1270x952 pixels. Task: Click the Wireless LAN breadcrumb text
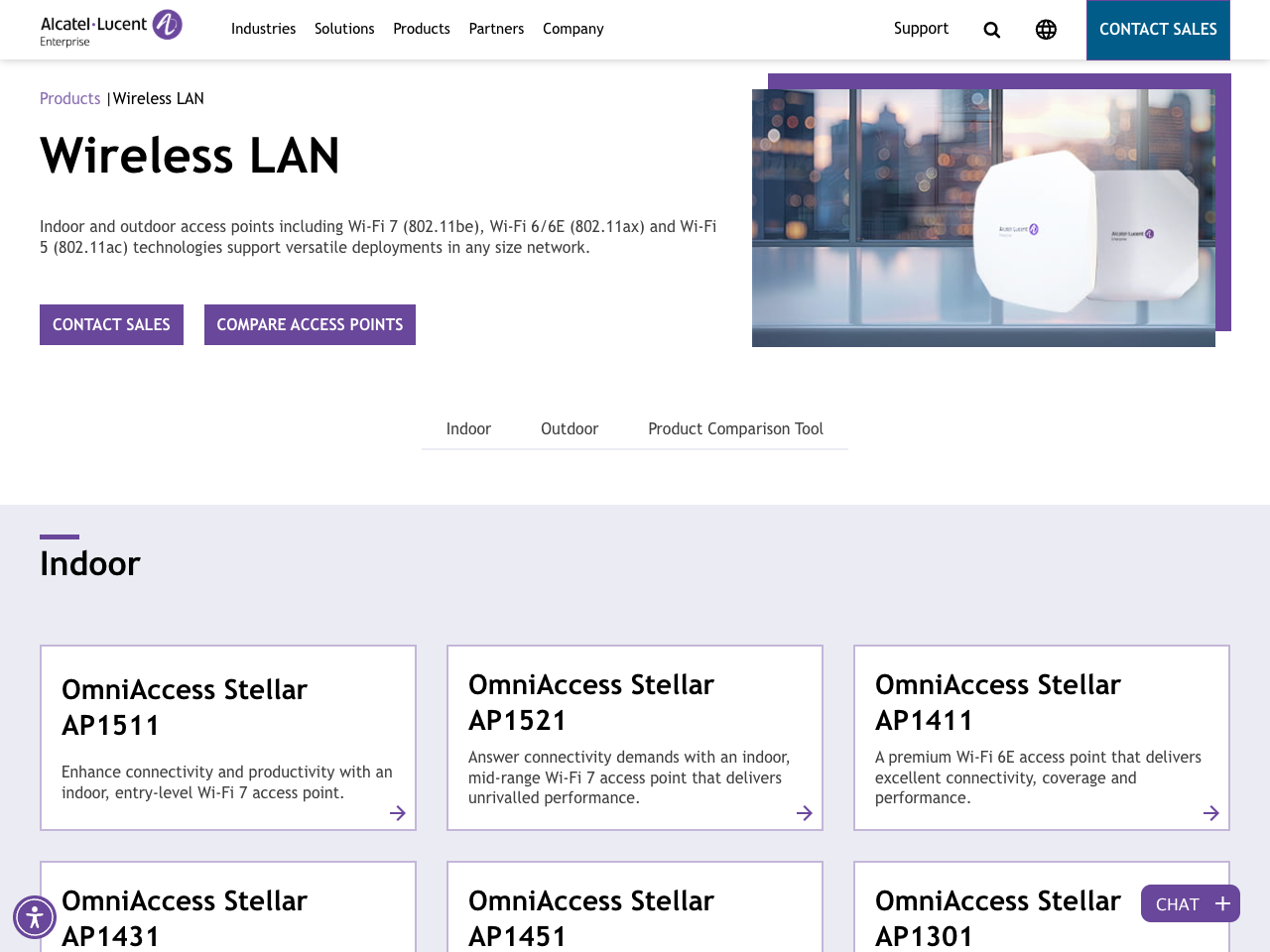pos(159,98)
